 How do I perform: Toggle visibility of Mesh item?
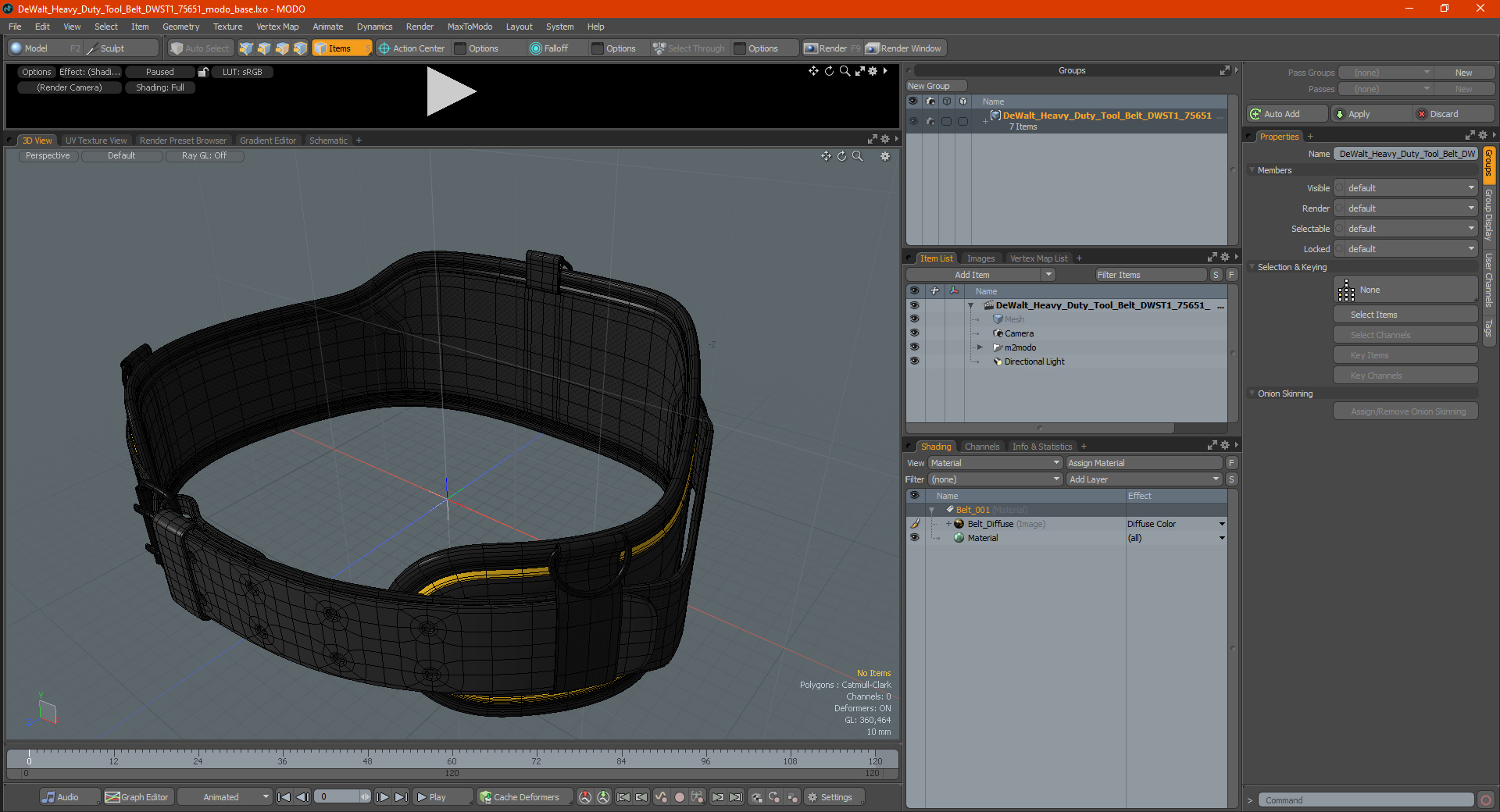pos(914,319)
